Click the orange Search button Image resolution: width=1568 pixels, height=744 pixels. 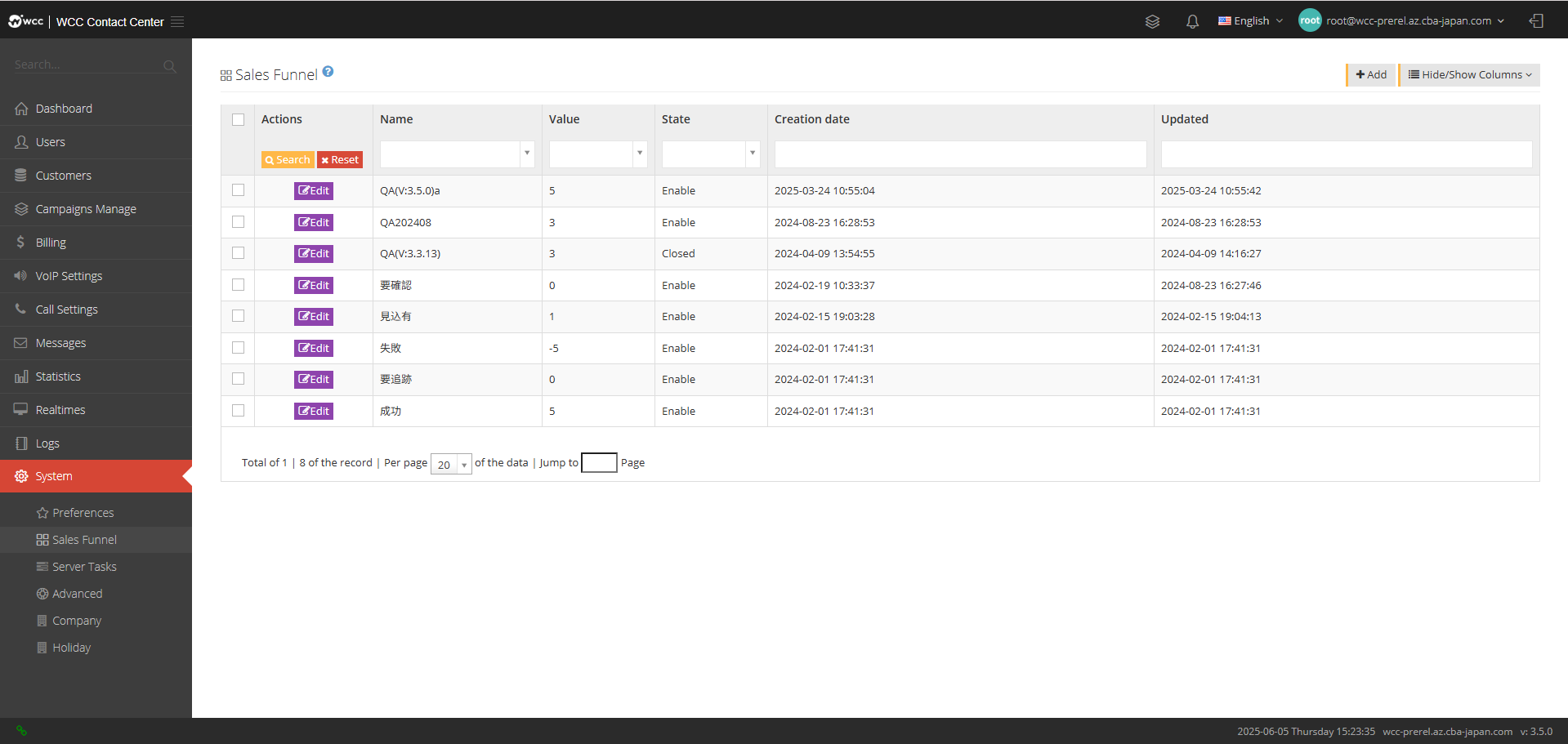(x=288, y=160)
